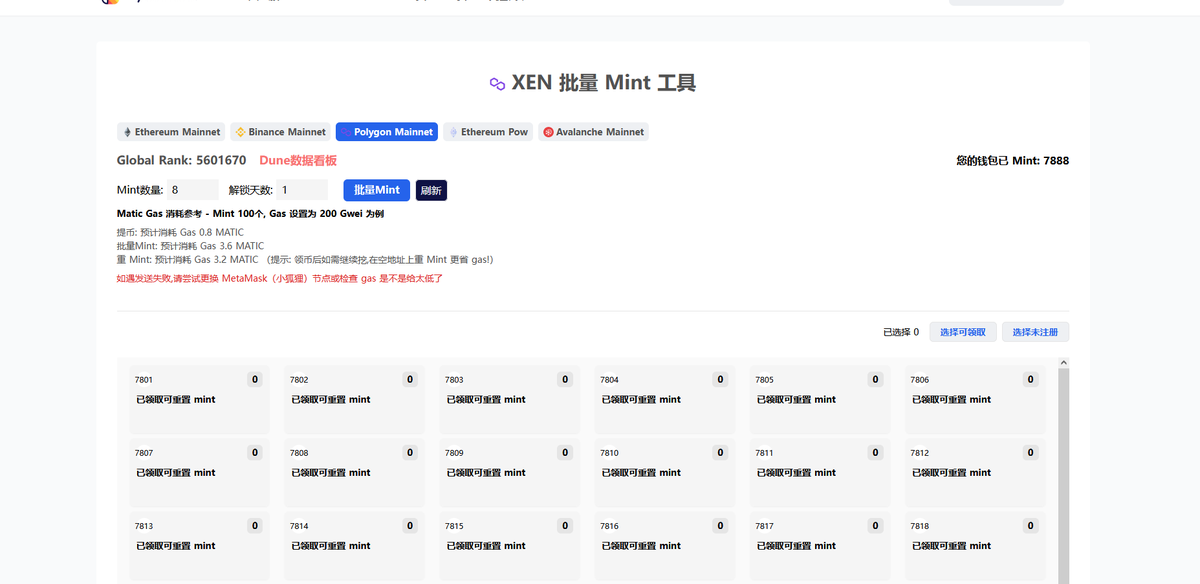
Task: Select address card 7815
Action: [x=509, y=545]
